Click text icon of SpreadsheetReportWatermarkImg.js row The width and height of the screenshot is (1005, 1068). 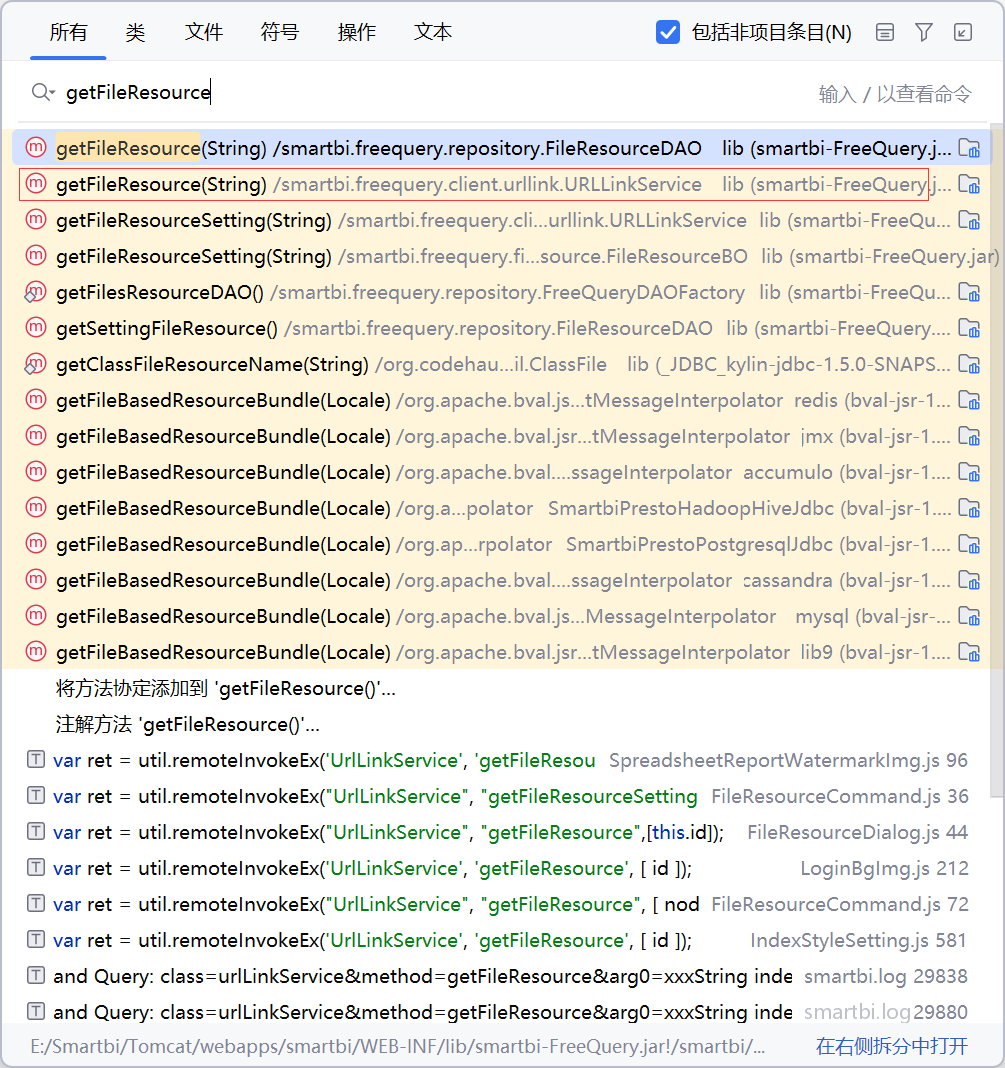click(35, 759)
